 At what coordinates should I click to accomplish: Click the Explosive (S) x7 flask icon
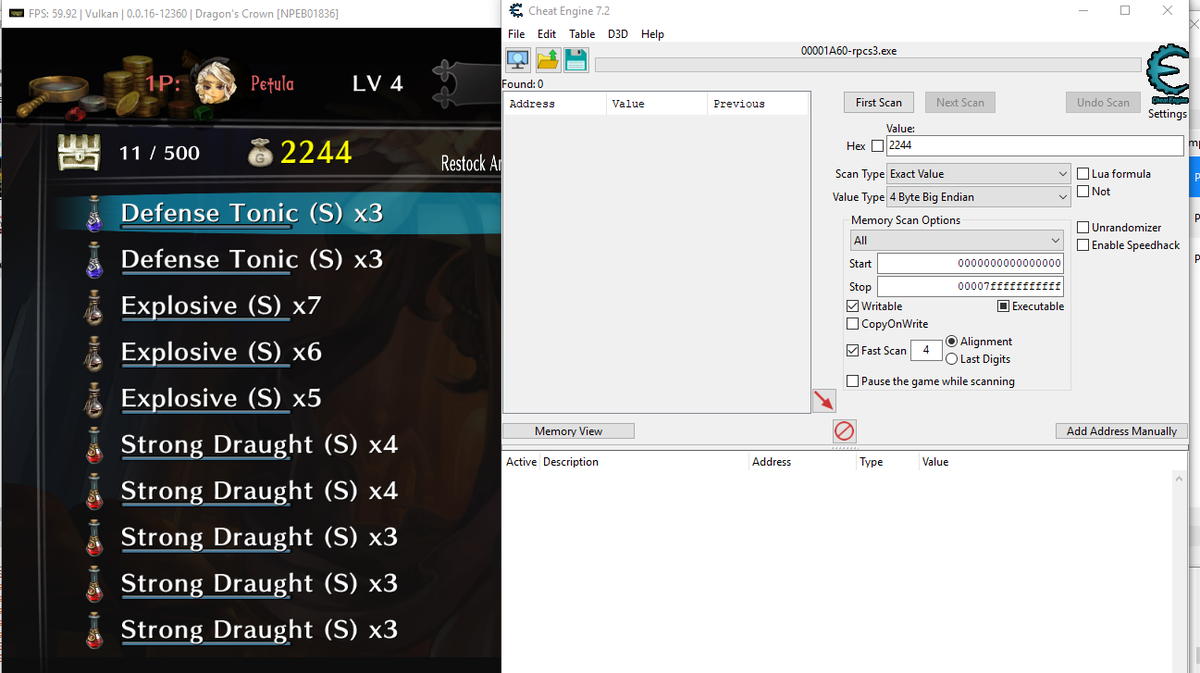tap(95, 305)
